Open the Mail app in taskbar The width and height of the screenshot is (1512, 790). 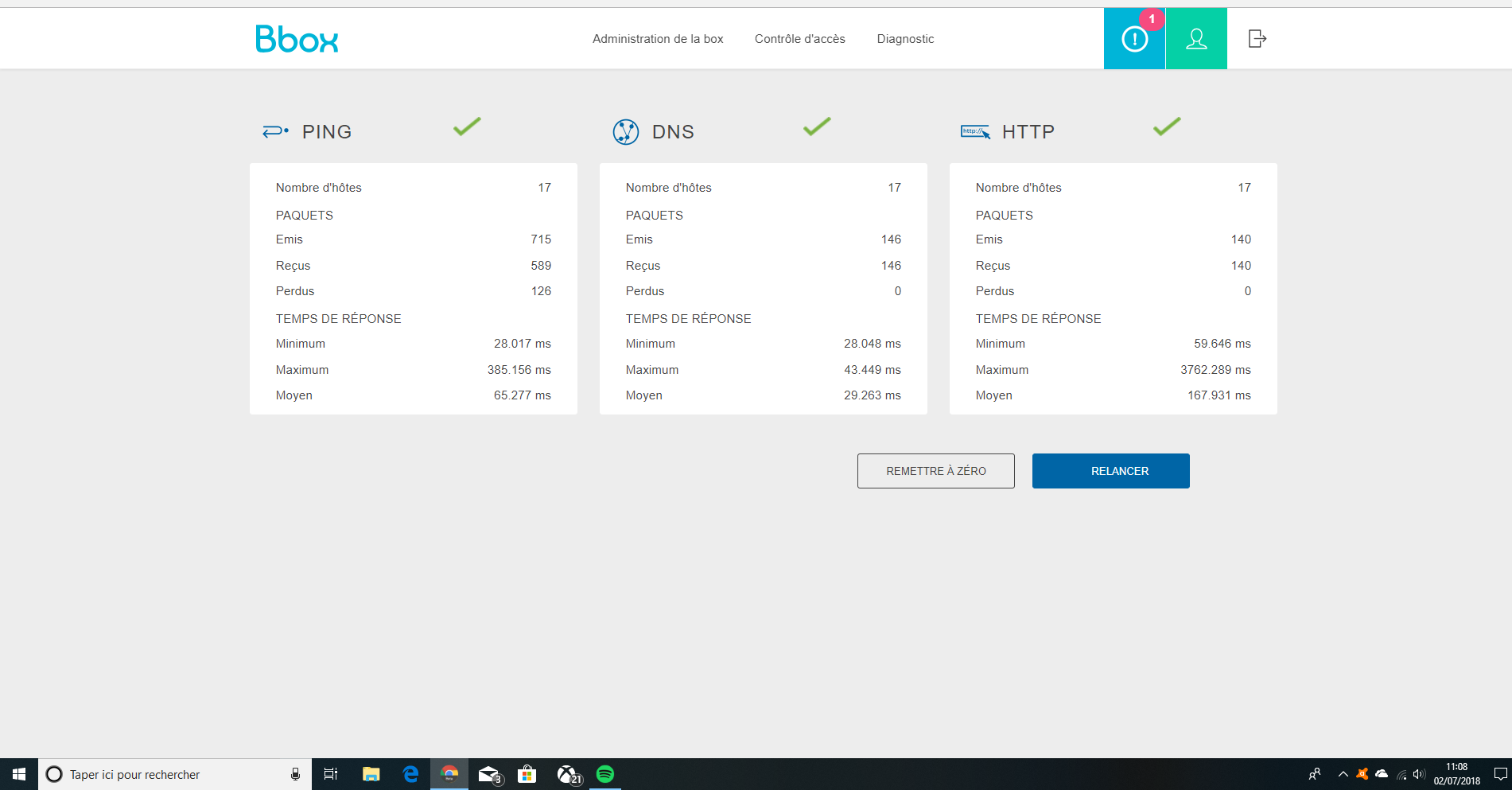tap(489, 774)
